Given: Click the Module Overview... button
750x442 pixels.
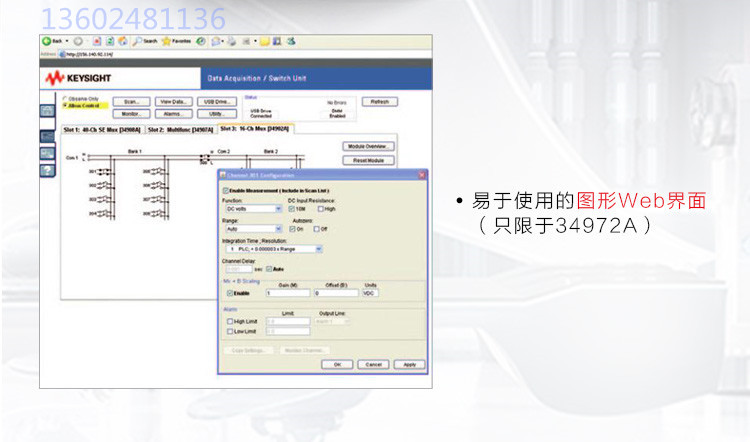Looking at the screenshot, I should coord(369,146).
